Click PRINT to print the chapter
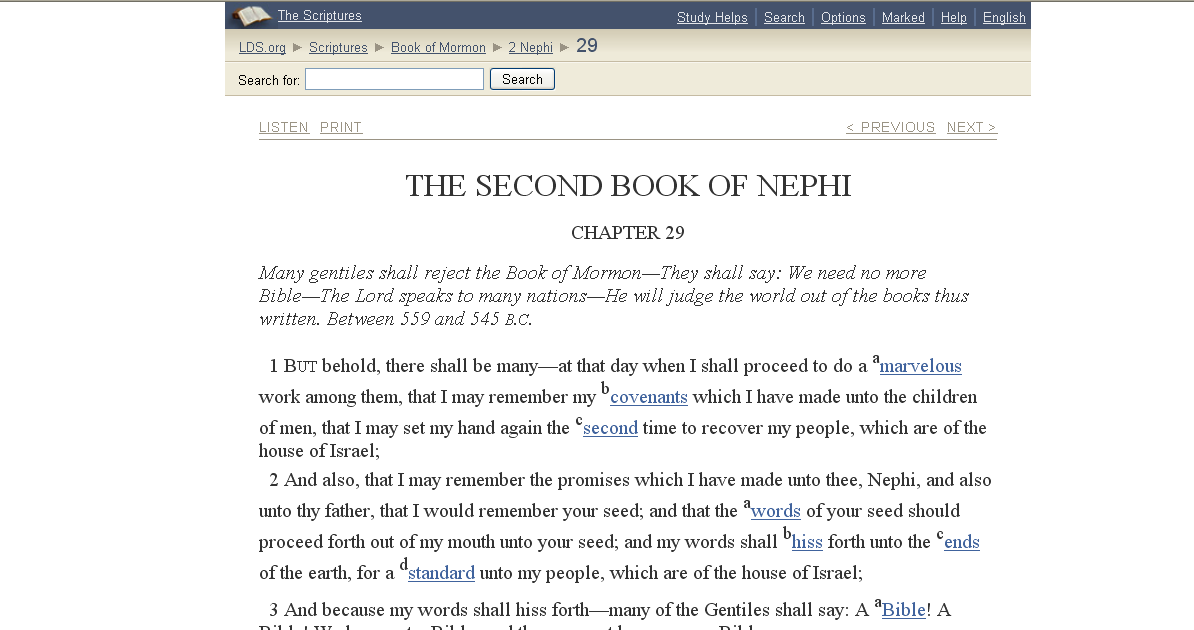The image size is (1194, 630). coord(340,127)
